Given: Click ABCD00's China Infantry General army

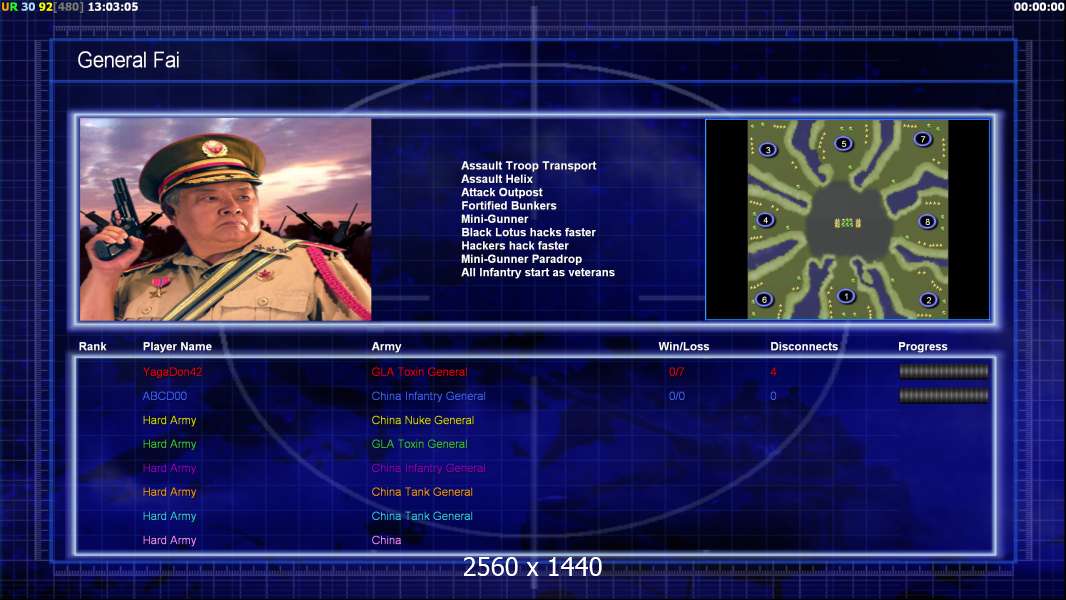Looking at the screenshot, I should [x=428, y=395].
